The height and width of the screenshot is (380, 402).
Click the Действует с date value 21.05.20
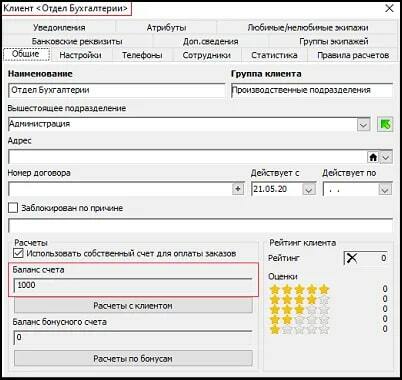(x=270, y=189)
